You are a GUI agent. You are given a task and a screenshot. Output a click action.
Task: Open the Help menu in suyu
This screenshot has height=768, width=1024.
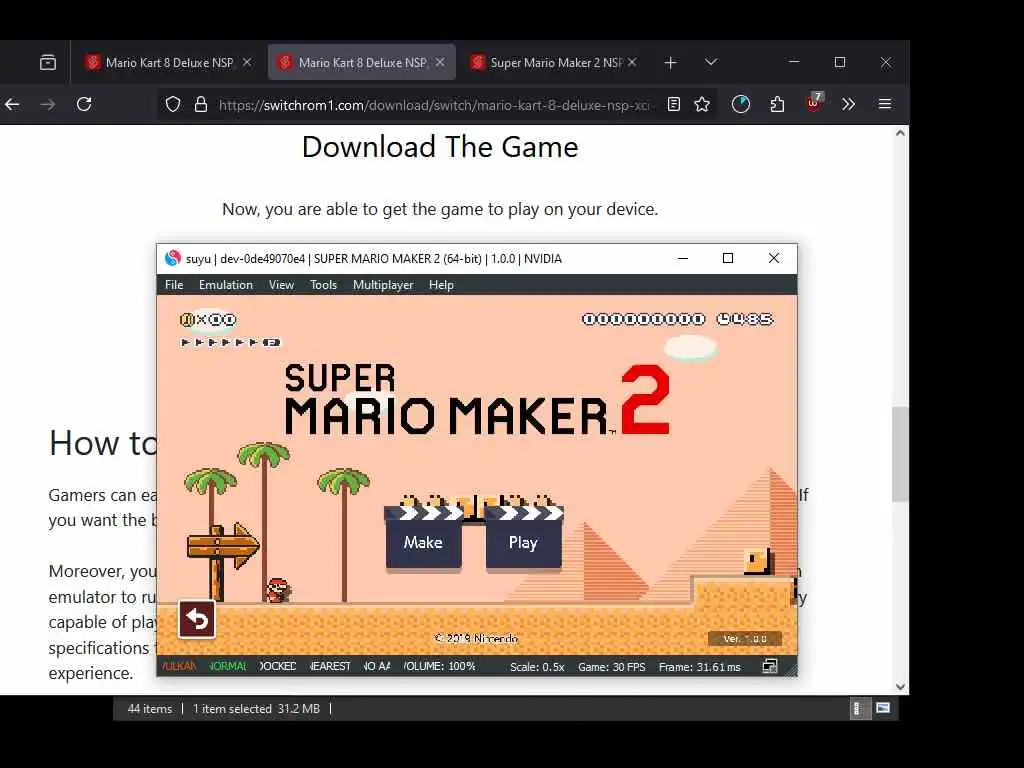coord(441,285)
